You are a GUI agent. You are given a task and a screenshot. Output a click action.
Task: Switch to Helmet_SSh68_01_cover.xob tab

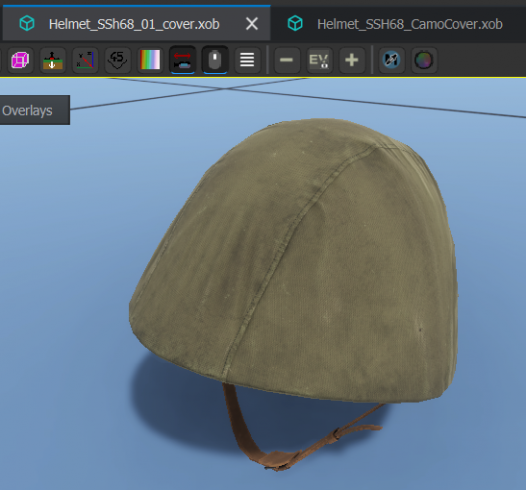(134, 24)
